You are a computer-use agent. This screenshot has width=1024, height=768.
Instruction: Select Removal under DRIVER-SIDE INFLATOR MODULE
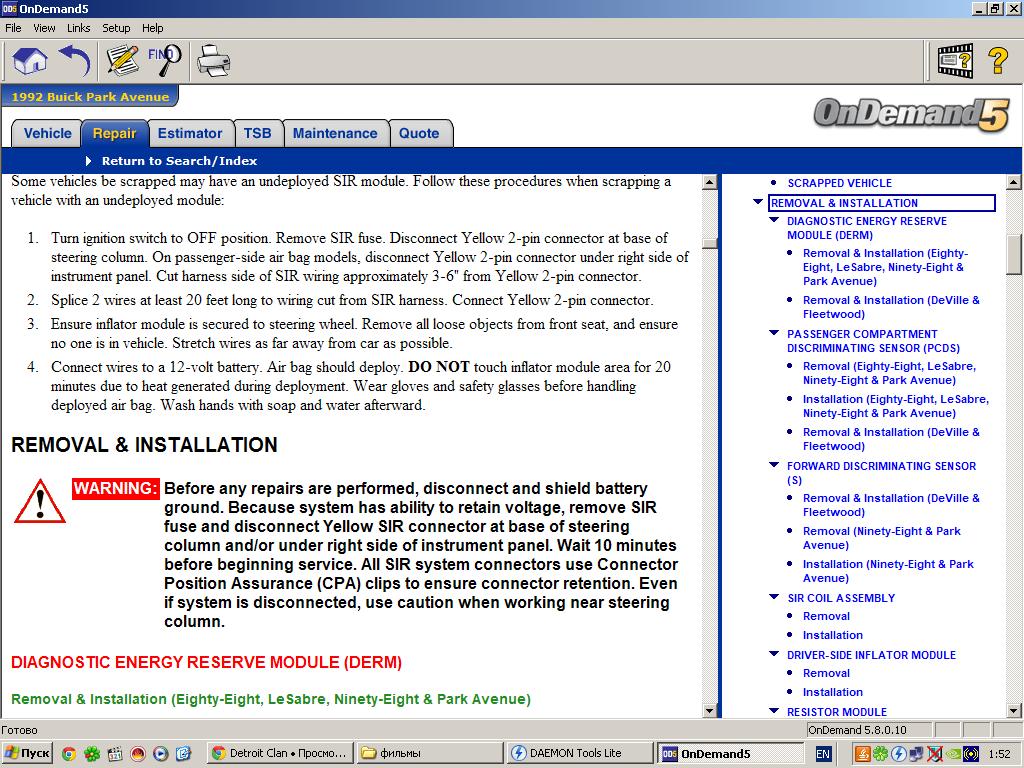[x=826, y=673]
